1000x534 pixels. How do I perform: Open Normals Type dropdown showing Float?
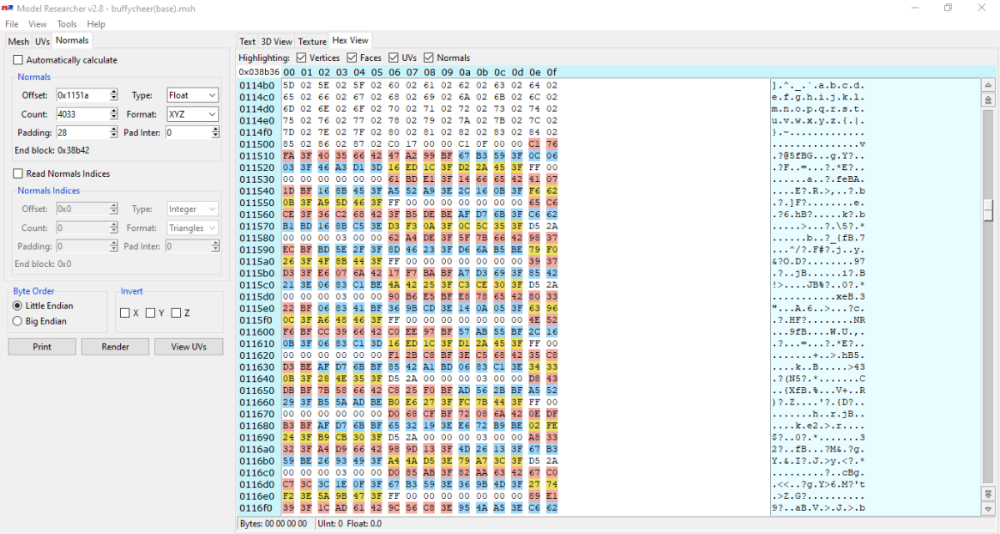[192, 95]
